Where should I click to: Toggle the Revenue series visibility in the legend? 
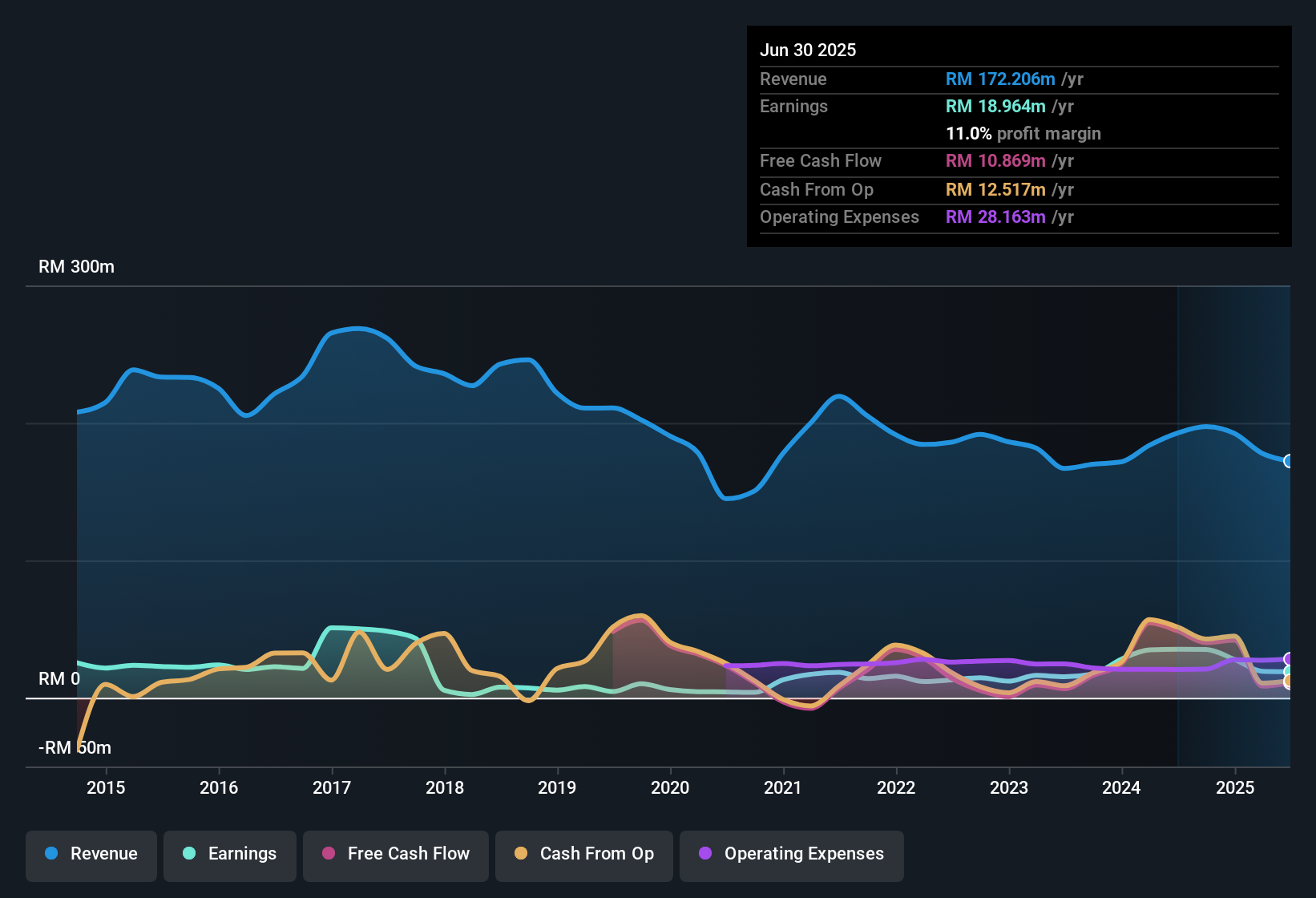click(x=91, y=854)
